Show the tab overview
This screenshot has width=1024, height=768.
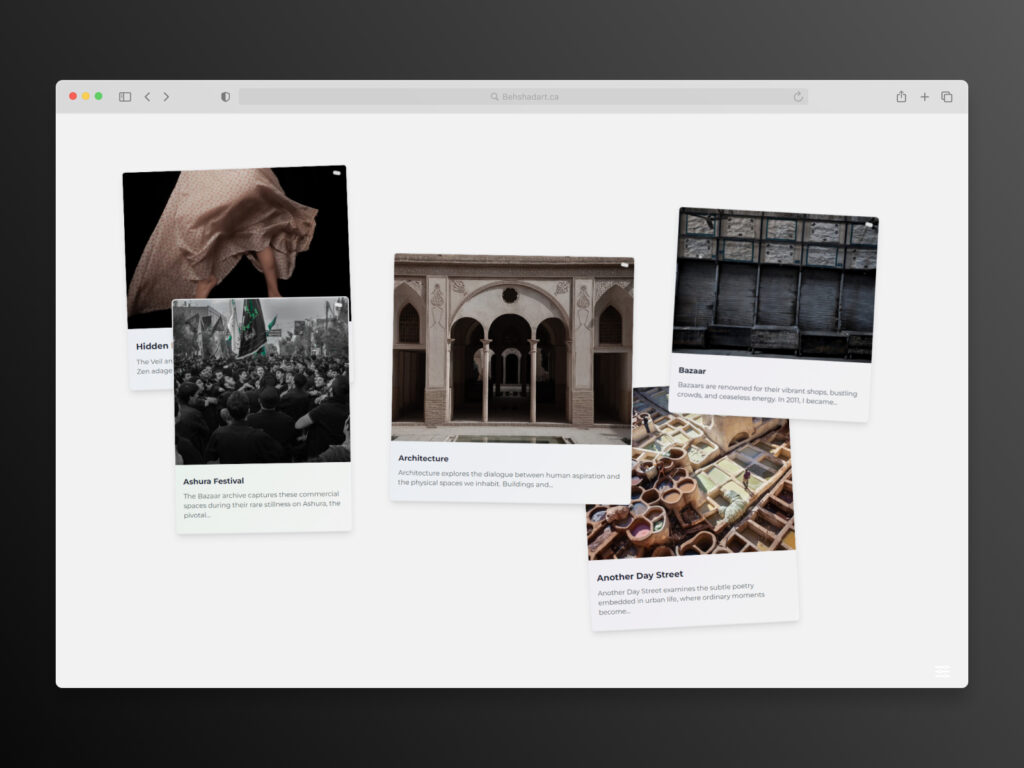[x=947, y=97]
